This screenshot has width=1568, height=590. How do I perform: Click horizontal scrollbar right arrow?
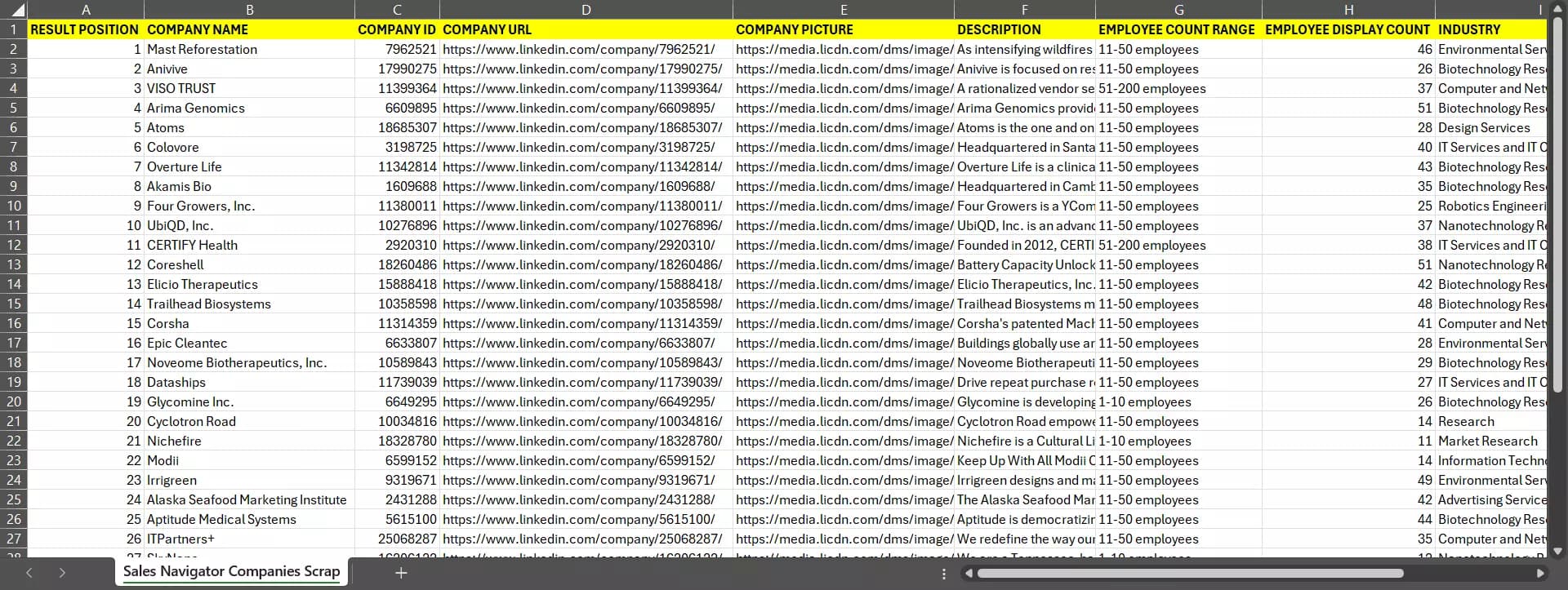[x=1540, y=574]
